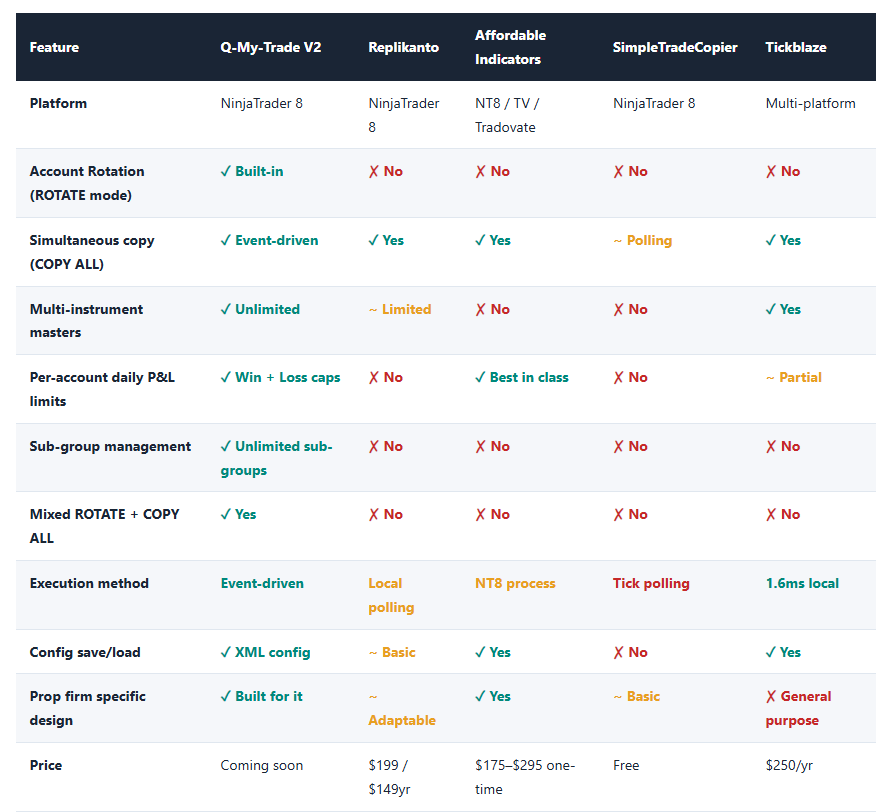Select the red Tick polling cell

point(651,583)
